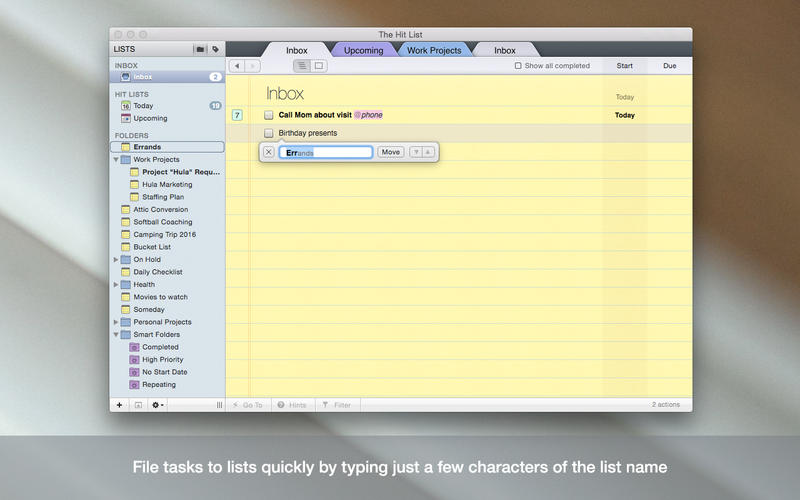Viewport: 800px width, 500px height.
Task: Check off Birthday presents task
Action: [x=269, y=133]
